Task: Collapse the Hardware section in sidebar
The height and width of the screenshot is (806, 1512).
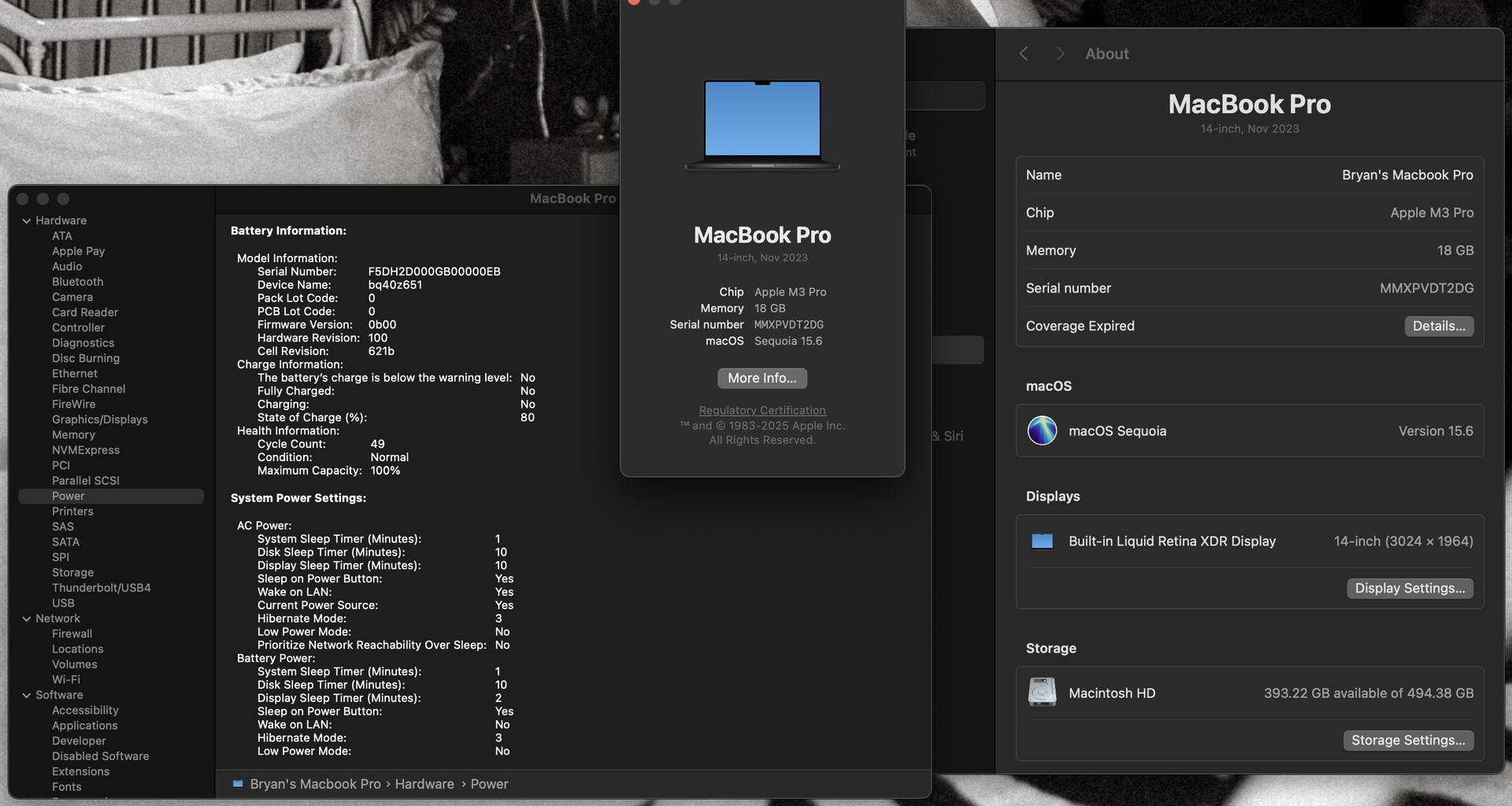Action: pyautogui.click(x=27, y=221)
